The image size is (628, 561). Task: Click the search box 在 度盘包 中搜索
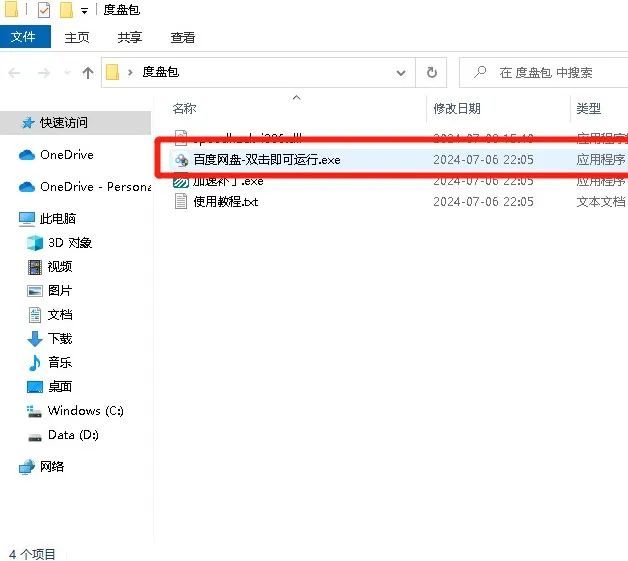(x=545, y=72)
